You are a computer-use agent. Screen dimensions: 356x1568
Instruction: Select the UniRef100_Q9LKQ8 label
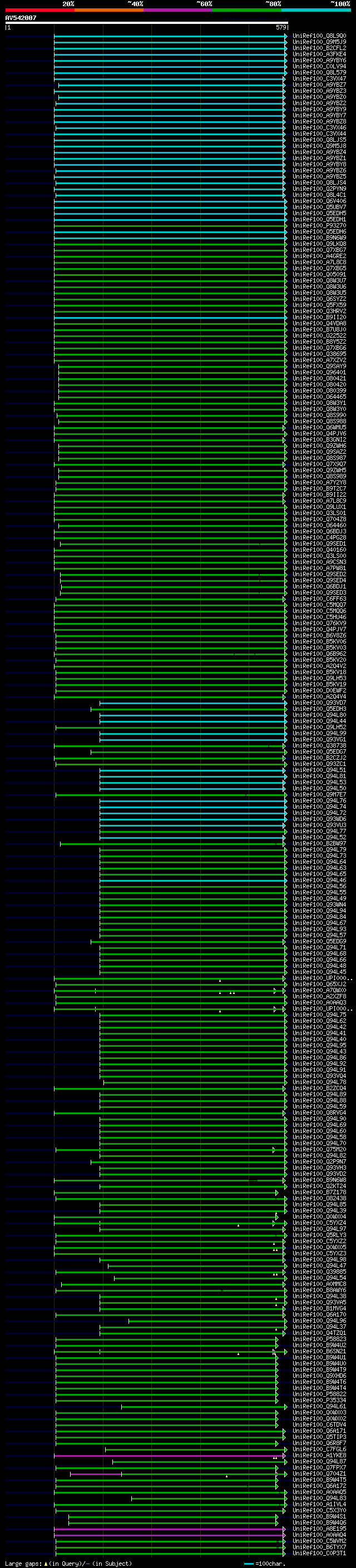pyautogui.click(x=319, y=244)
